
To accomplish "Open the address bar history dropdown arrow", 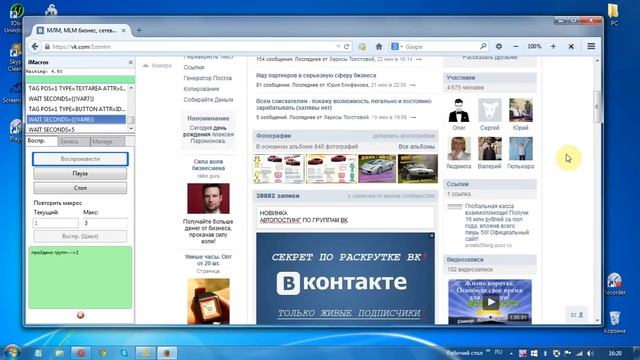I will coord(338,47).
